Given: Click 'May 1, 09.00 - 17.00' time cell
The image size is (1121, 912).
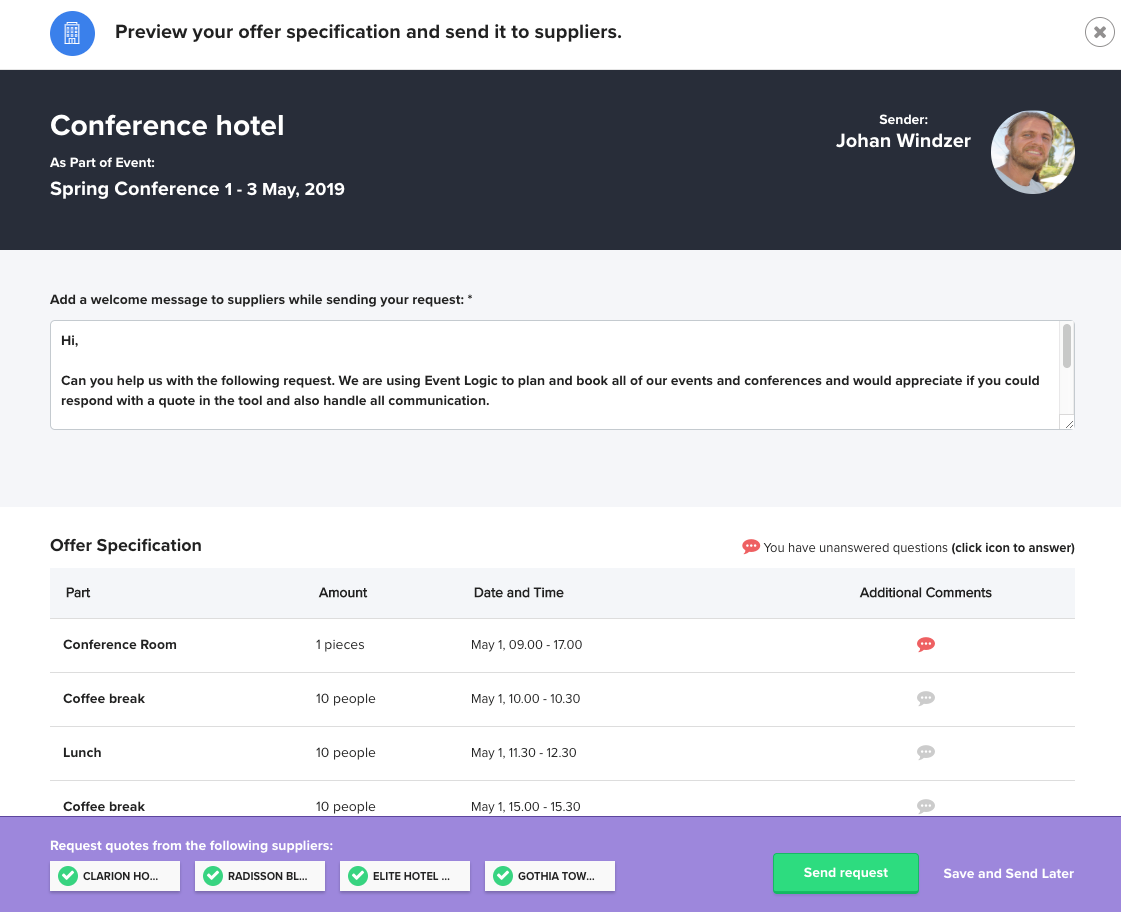Looking at the screenshot, I should coord(527,644).
